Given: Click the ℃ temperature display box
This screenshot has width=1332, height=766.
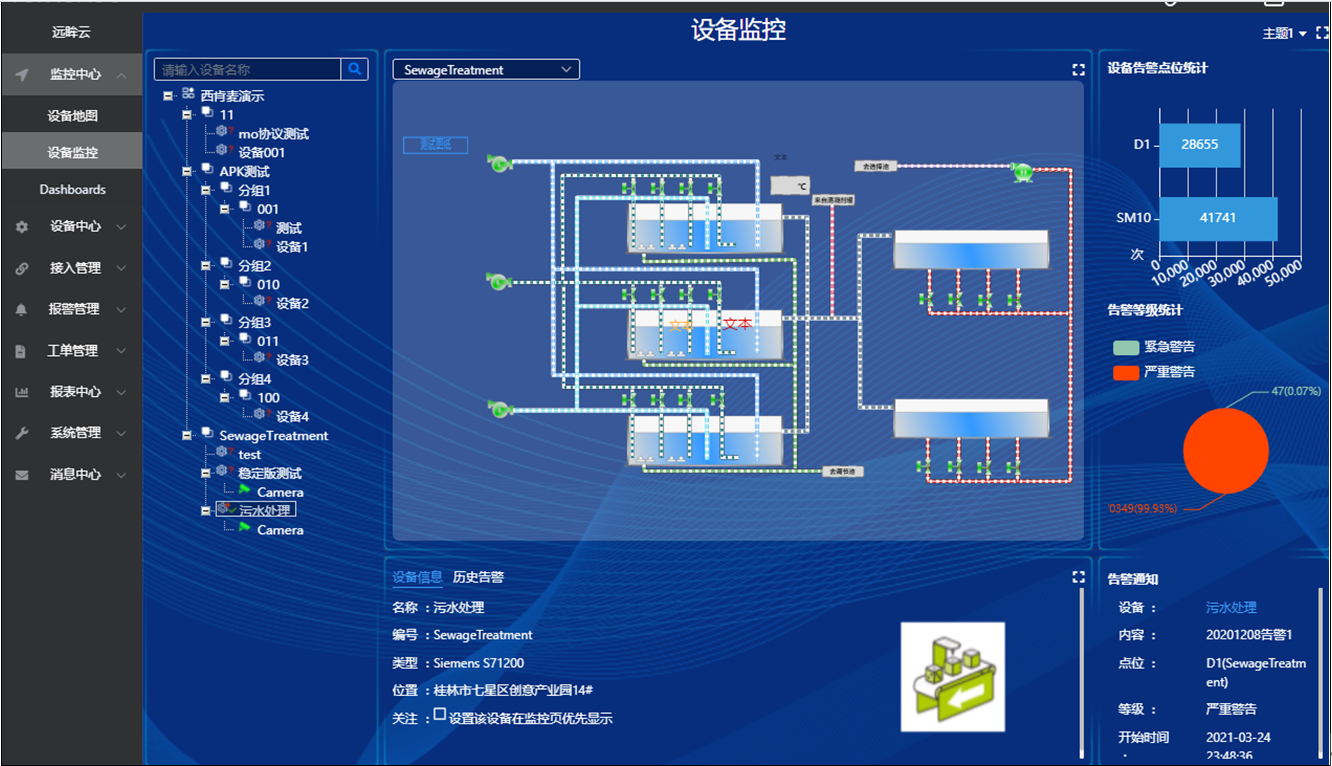Looking at the screenshot, I should [790, 185].
